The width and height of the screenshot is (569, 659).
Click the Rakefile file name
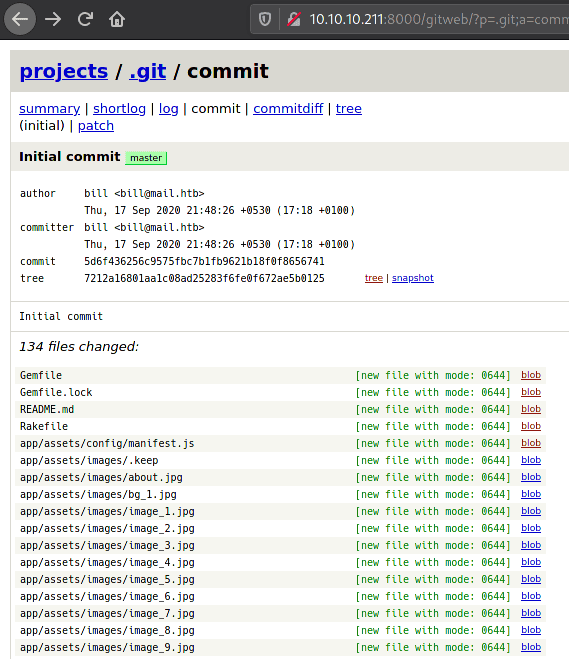[44, 427]
